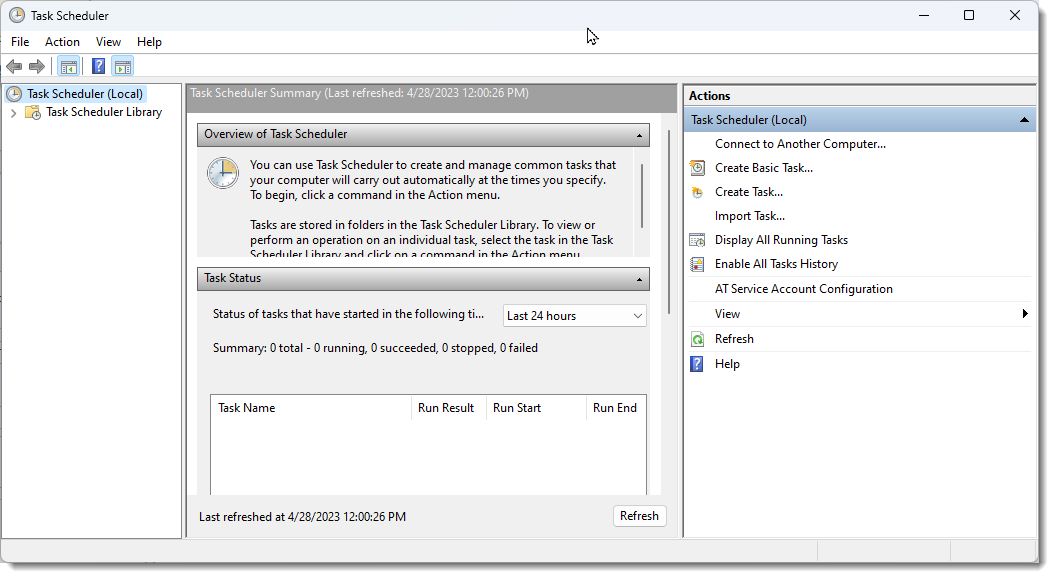Click the Back arrow in the toolbar

[x=14, y=67]
